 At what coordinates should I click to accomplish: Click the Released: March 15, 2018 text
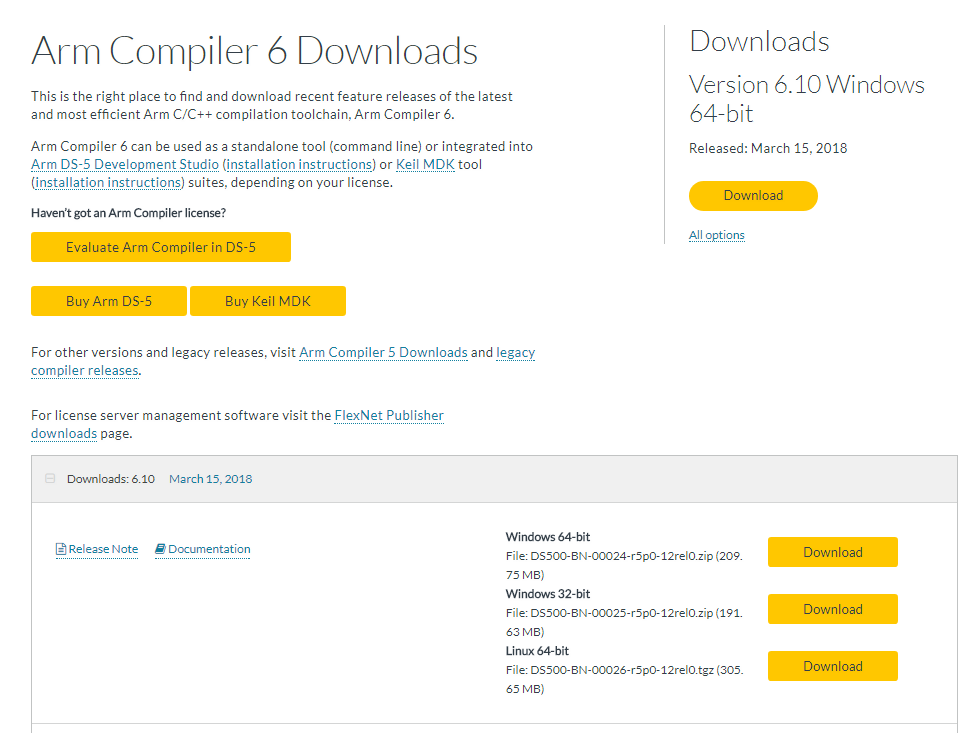768,149
